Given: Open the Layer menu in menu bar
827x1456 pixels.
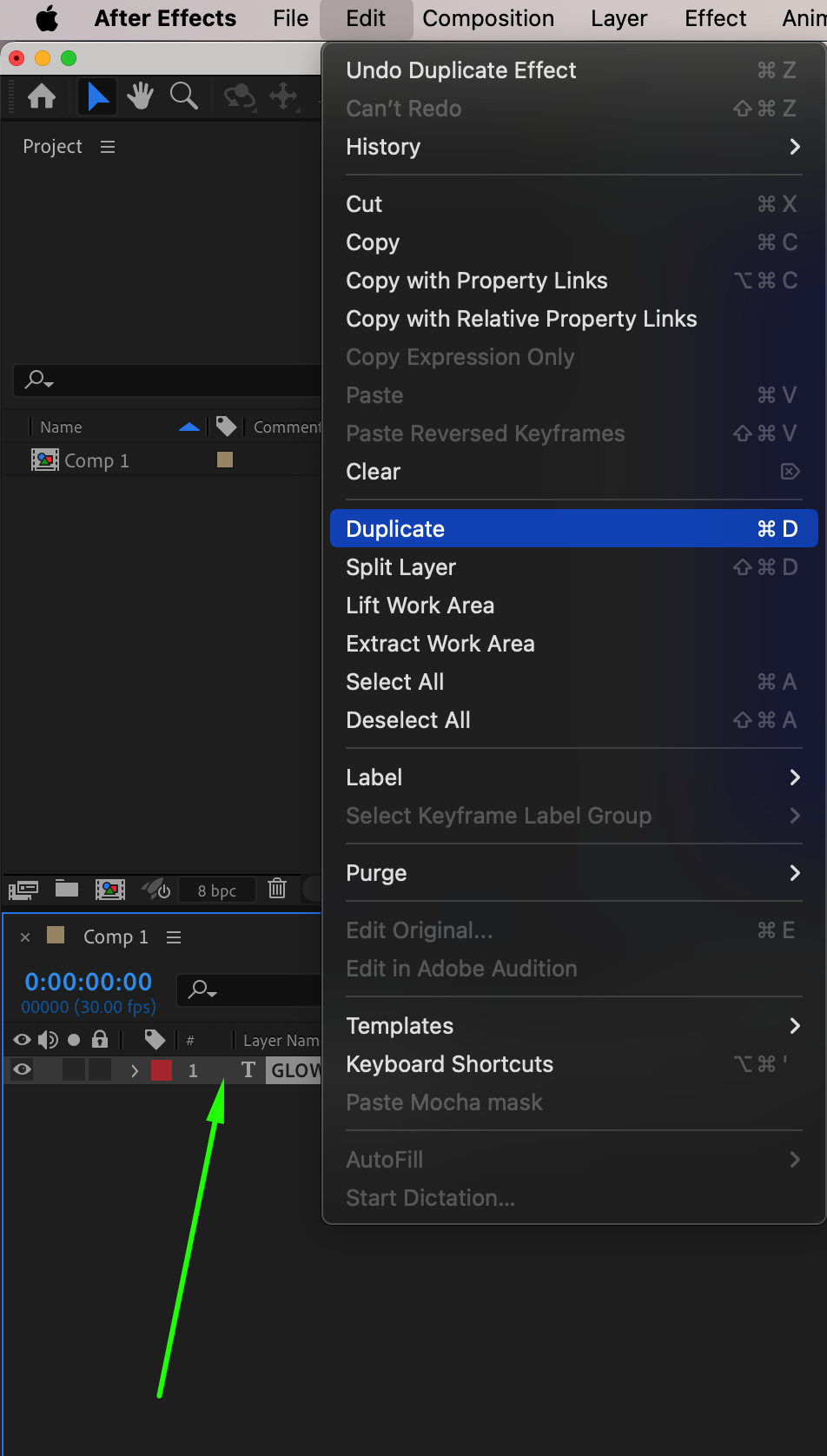Looking at the screenshot, I should tap(619, 18).
